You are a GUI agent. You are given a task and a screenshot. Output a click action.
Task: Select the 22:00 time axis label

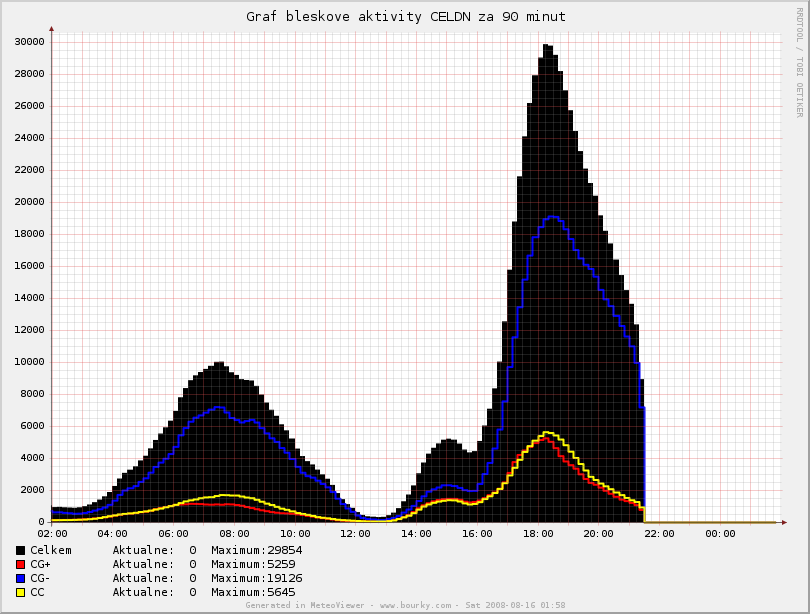659,534
